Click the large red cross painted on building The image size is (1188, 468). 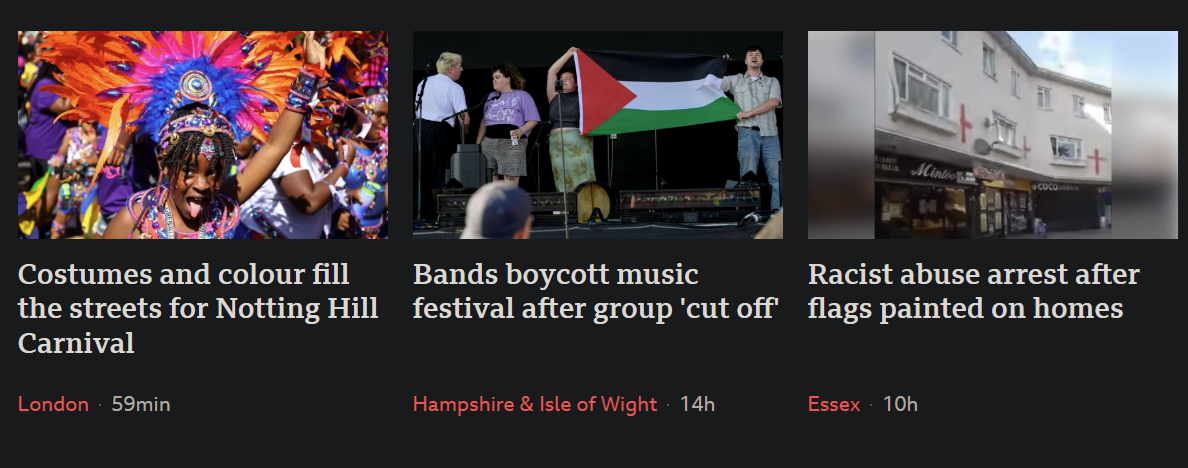[x=965, y=123]
